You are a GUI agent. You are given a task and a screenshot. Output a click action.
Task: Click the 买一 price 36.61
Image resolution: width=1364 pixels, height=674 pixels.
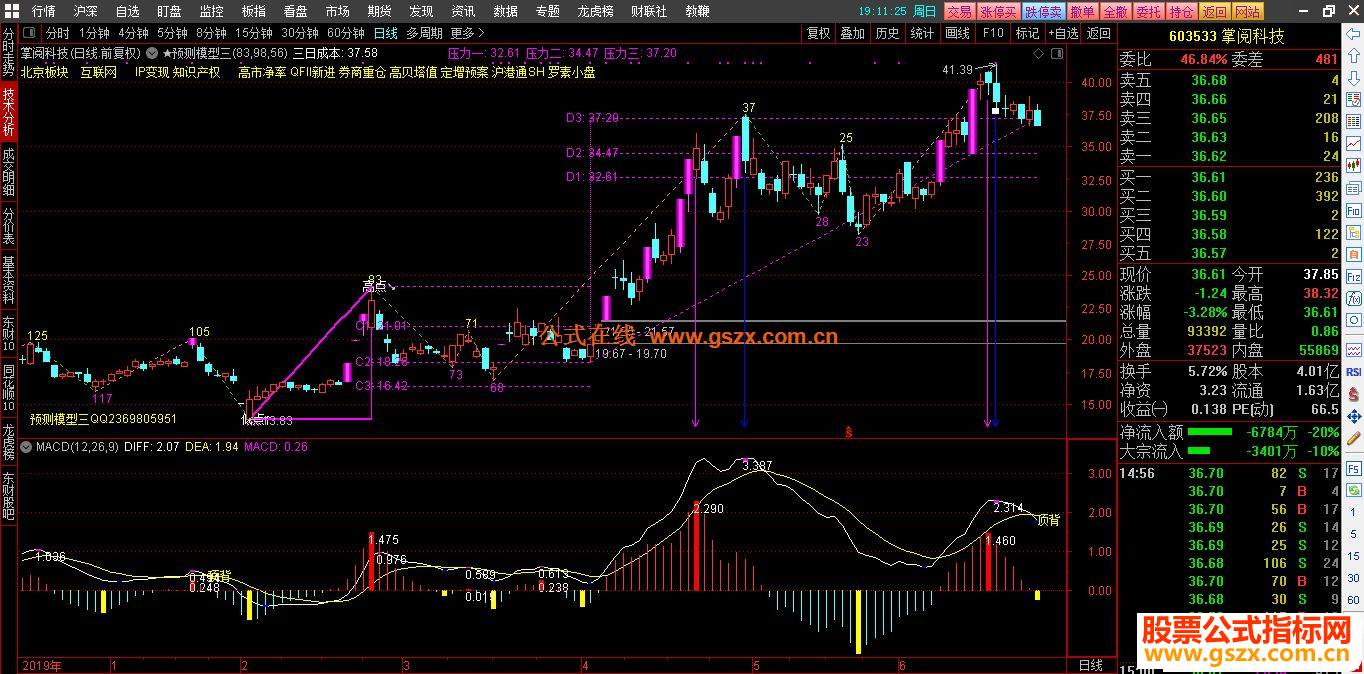point(1209,177)
